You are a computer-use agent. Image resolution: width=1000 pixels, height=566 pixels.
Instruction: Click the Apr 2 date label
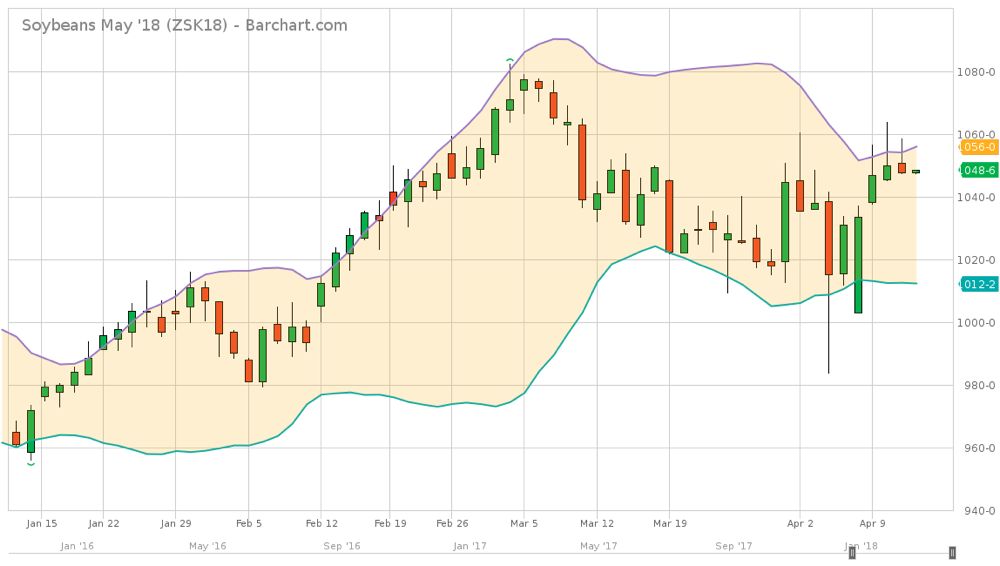(x=800, y=524)
